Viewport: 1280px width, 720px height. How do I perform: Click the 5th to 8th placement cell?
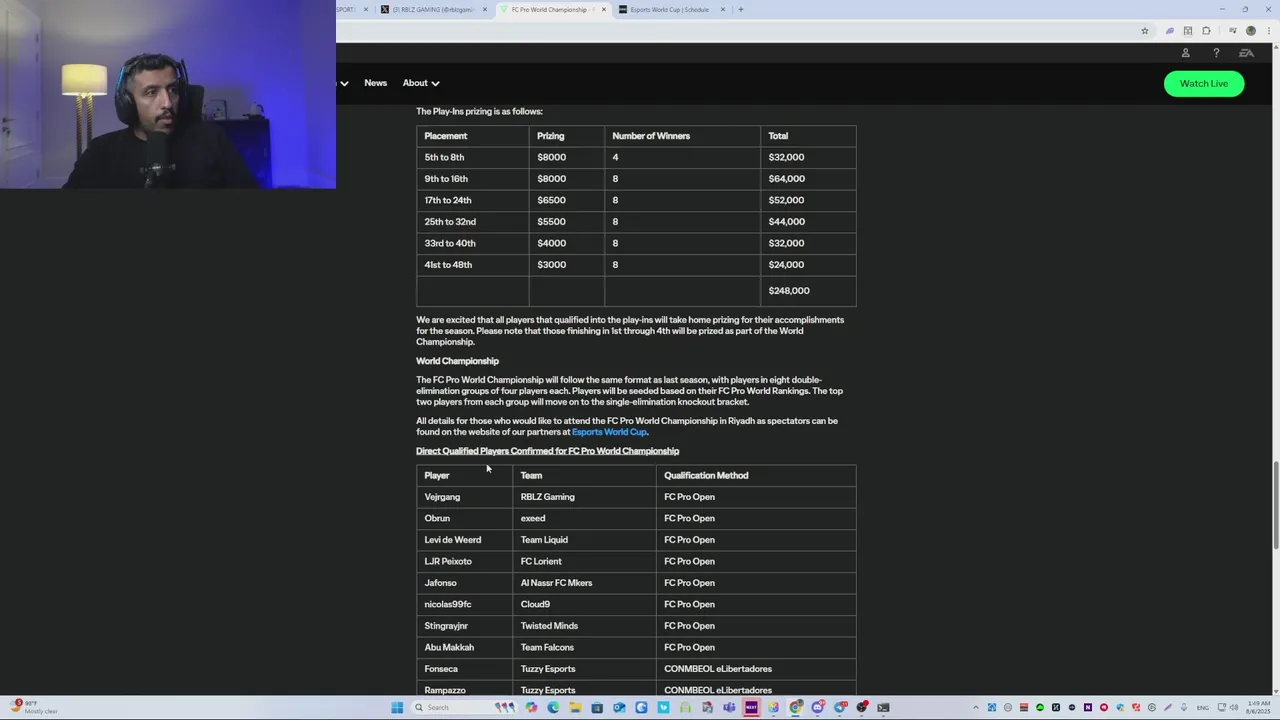click(x=472, y=157)
